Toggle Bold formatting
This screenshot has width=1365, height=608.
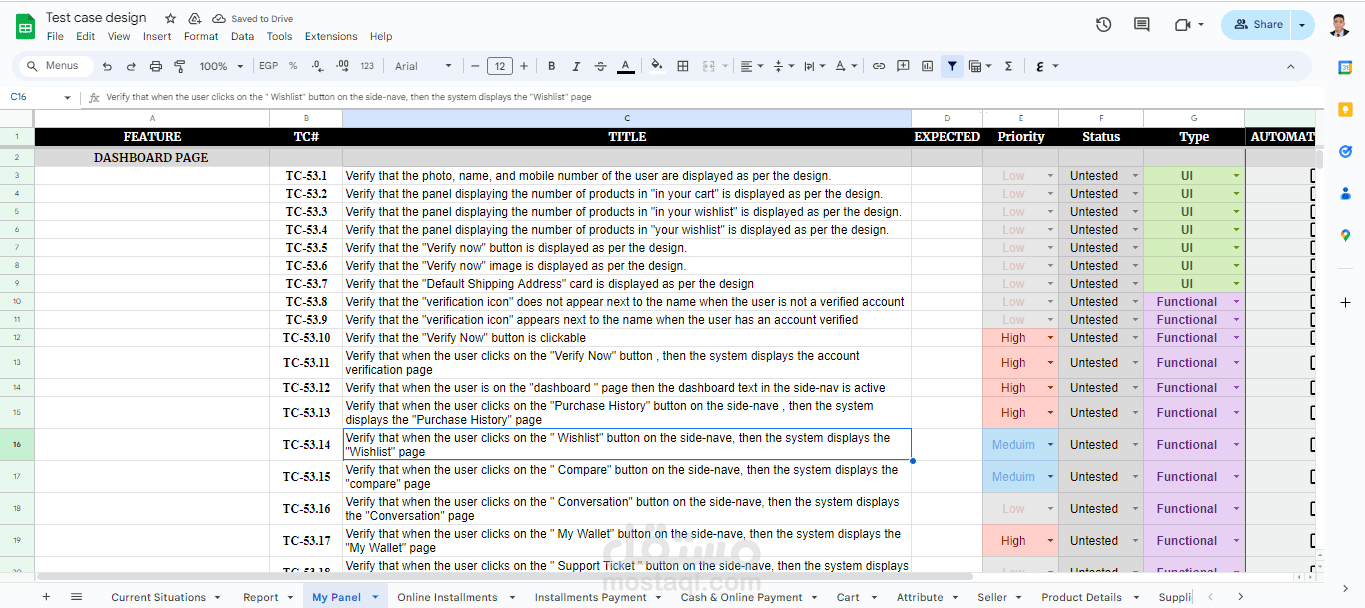click(x=551, y=66)
